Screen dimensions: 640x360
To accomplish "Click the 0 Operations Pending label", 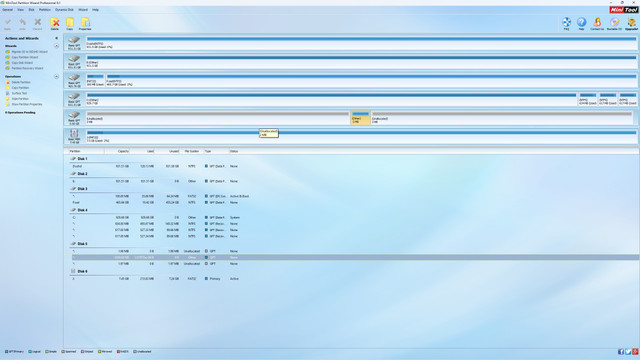I will 20,113.
